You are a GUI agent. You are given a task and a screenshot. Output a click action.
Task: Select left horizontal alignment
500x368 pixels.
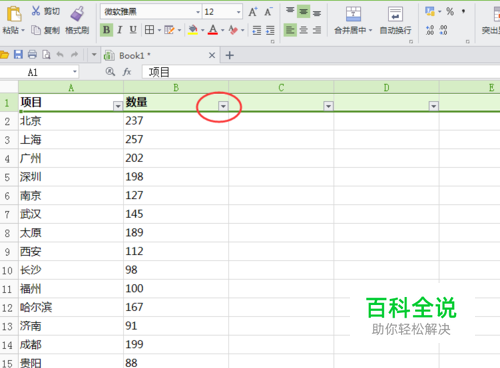pos(290,30)
